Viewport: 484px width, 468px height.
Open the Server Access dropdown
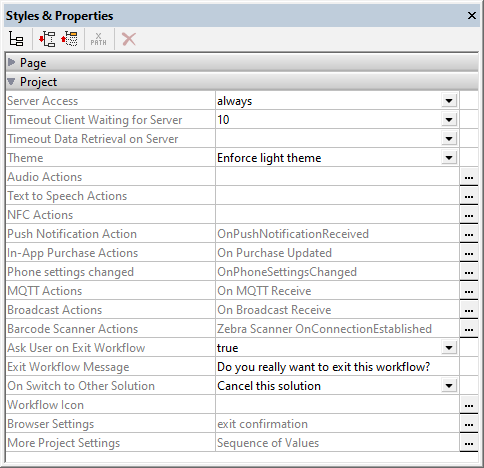coord(449,101)
